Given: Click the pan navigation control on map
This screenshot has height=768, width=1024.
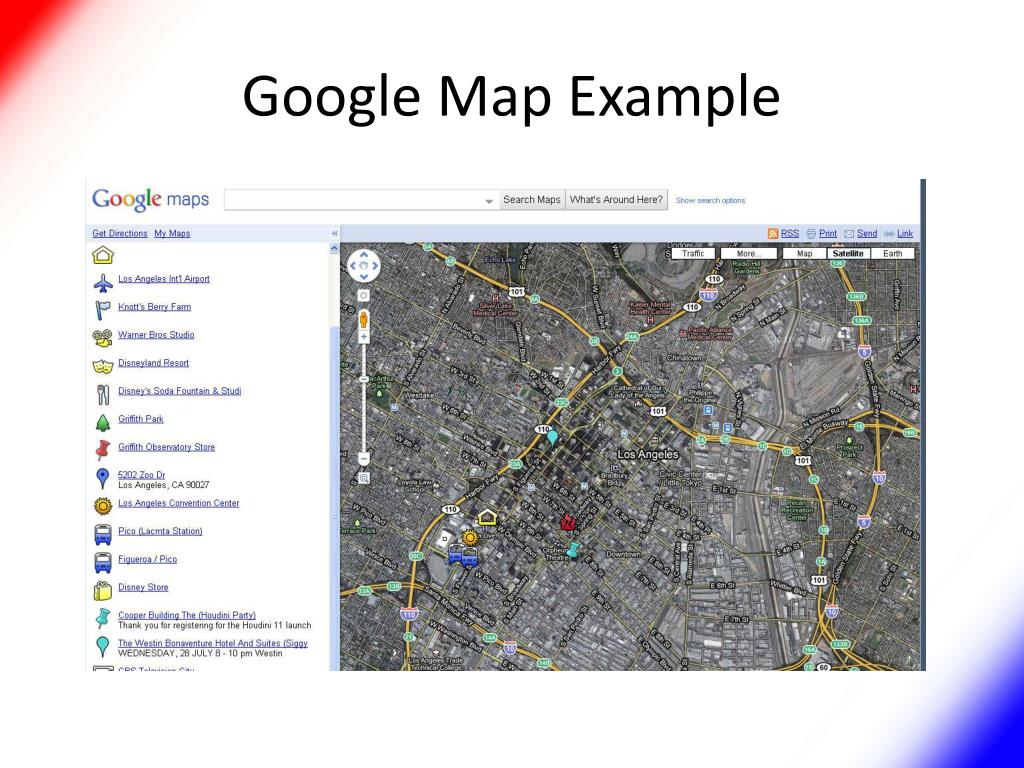Looking at the screenshot, I should coord(364,266).
